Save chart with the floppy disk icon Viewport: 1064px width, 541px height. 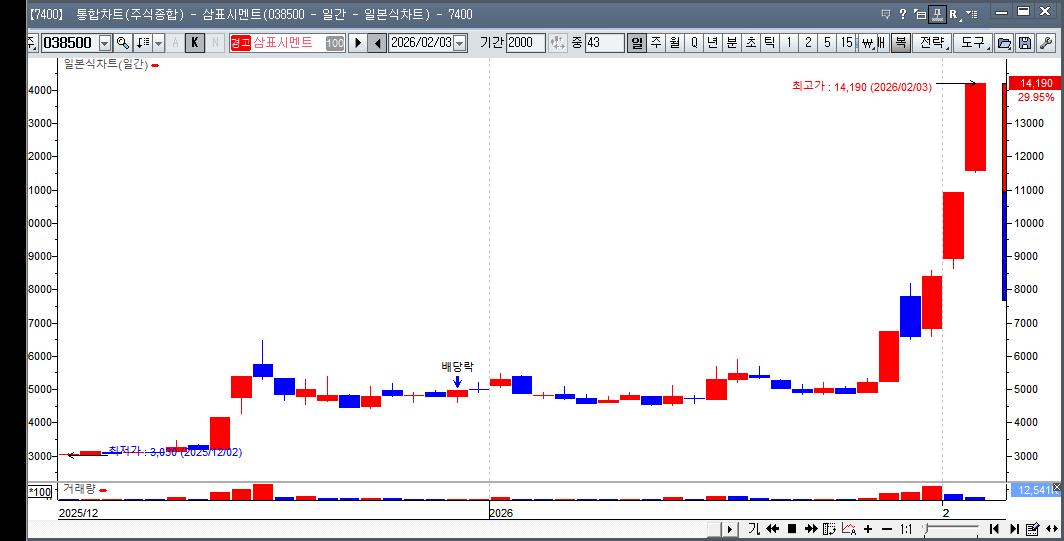coord(1024,43)
